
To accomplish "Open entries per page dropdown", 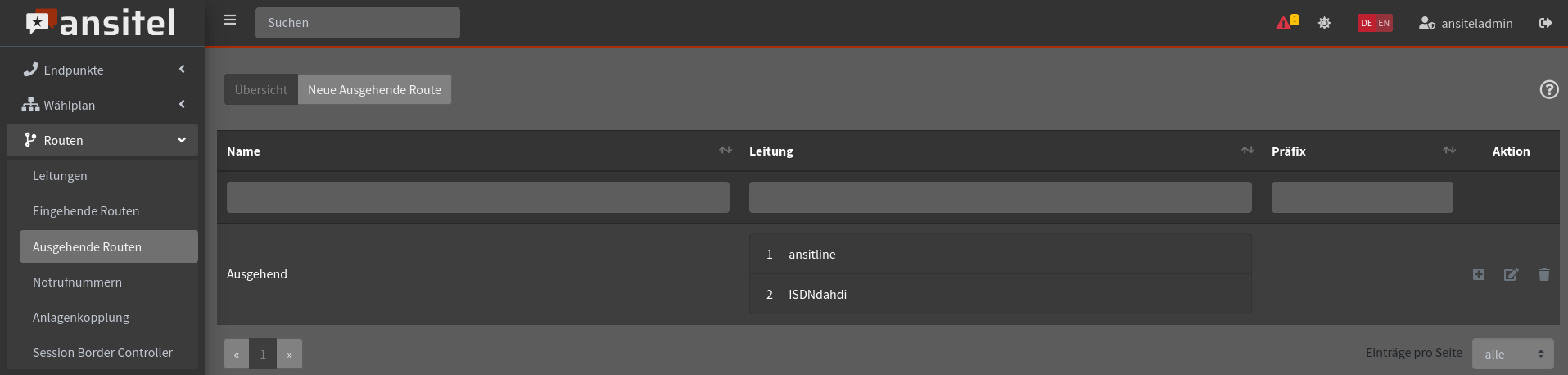I will tap(1512, 354).
